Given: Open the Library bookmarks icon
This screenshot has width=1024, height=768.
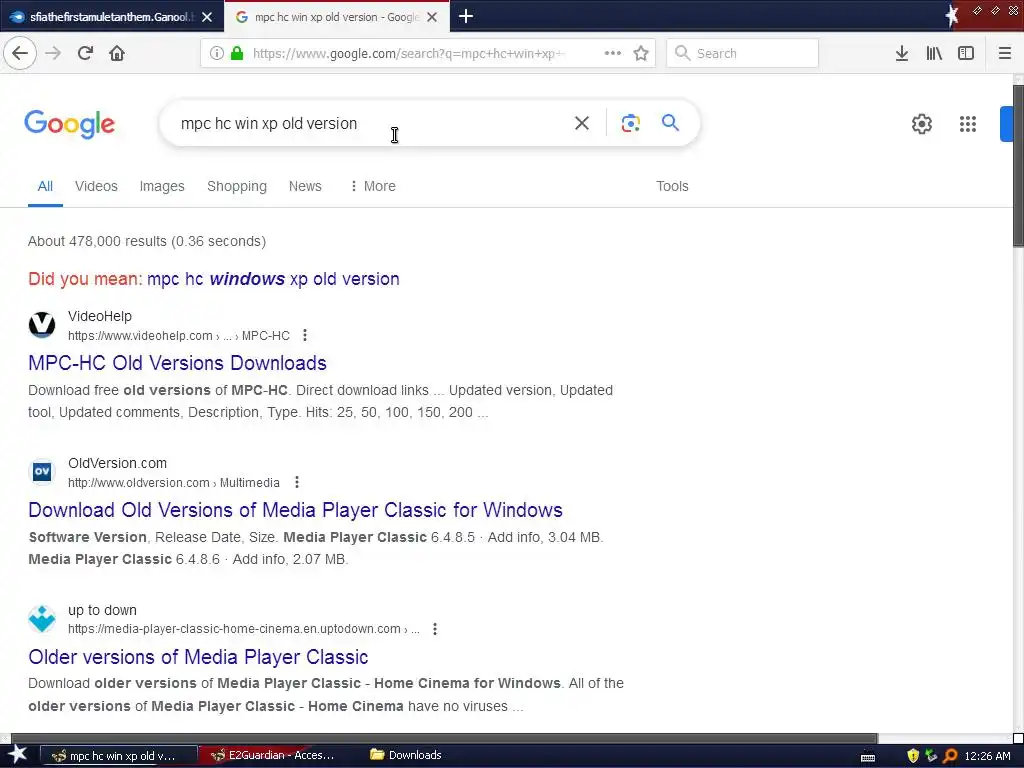Looking at the screenshot, I should [x=934, y=54].
